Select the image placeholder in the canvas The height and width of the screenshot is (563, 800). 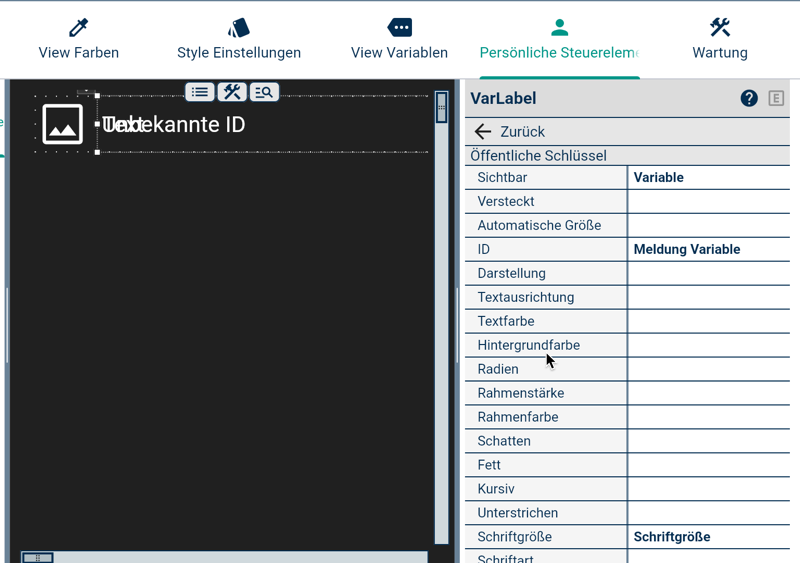[63, 124]
